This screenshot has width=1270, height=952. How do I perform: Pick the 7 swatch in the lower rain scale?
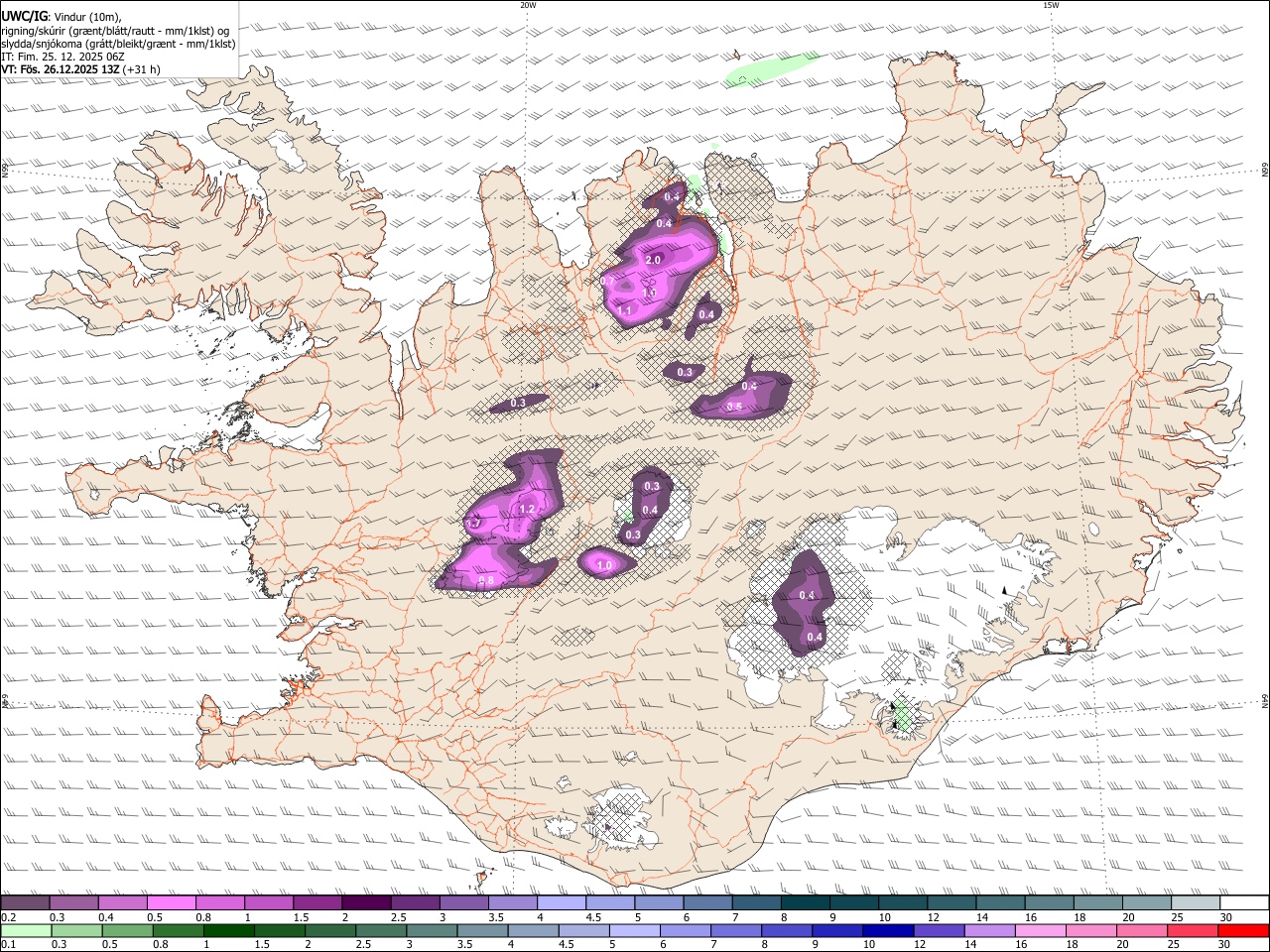tap(736, 930)
